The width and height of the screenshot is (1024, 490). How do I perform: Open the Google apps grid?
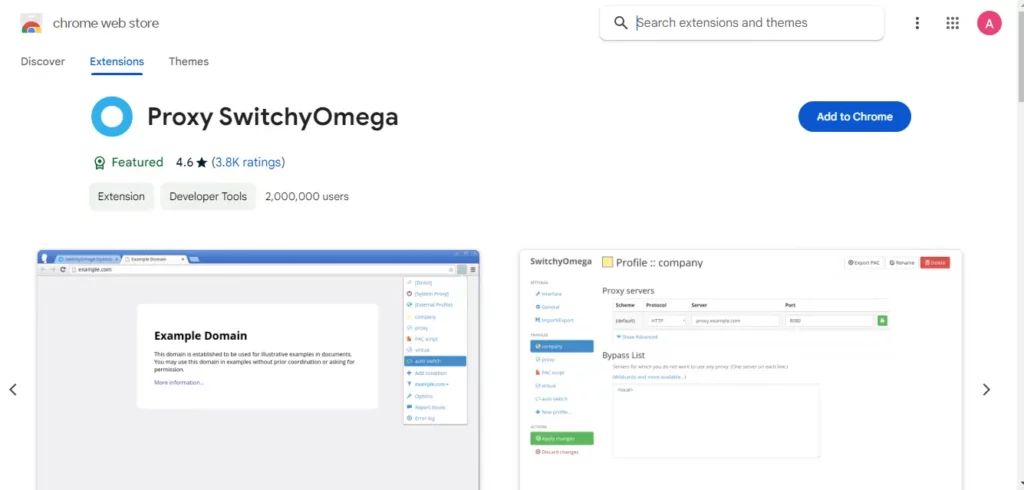(x=952, y=24)
